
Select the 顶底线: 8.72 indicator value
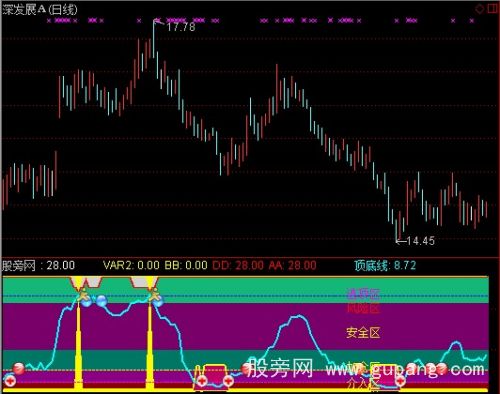(x=385, y=265)
